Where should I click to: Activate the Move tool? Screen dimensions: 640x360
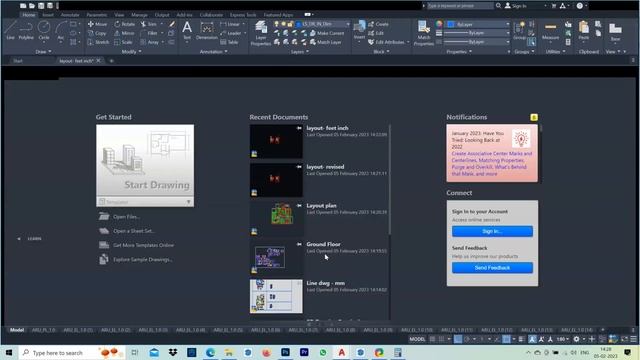click(98, 24)
